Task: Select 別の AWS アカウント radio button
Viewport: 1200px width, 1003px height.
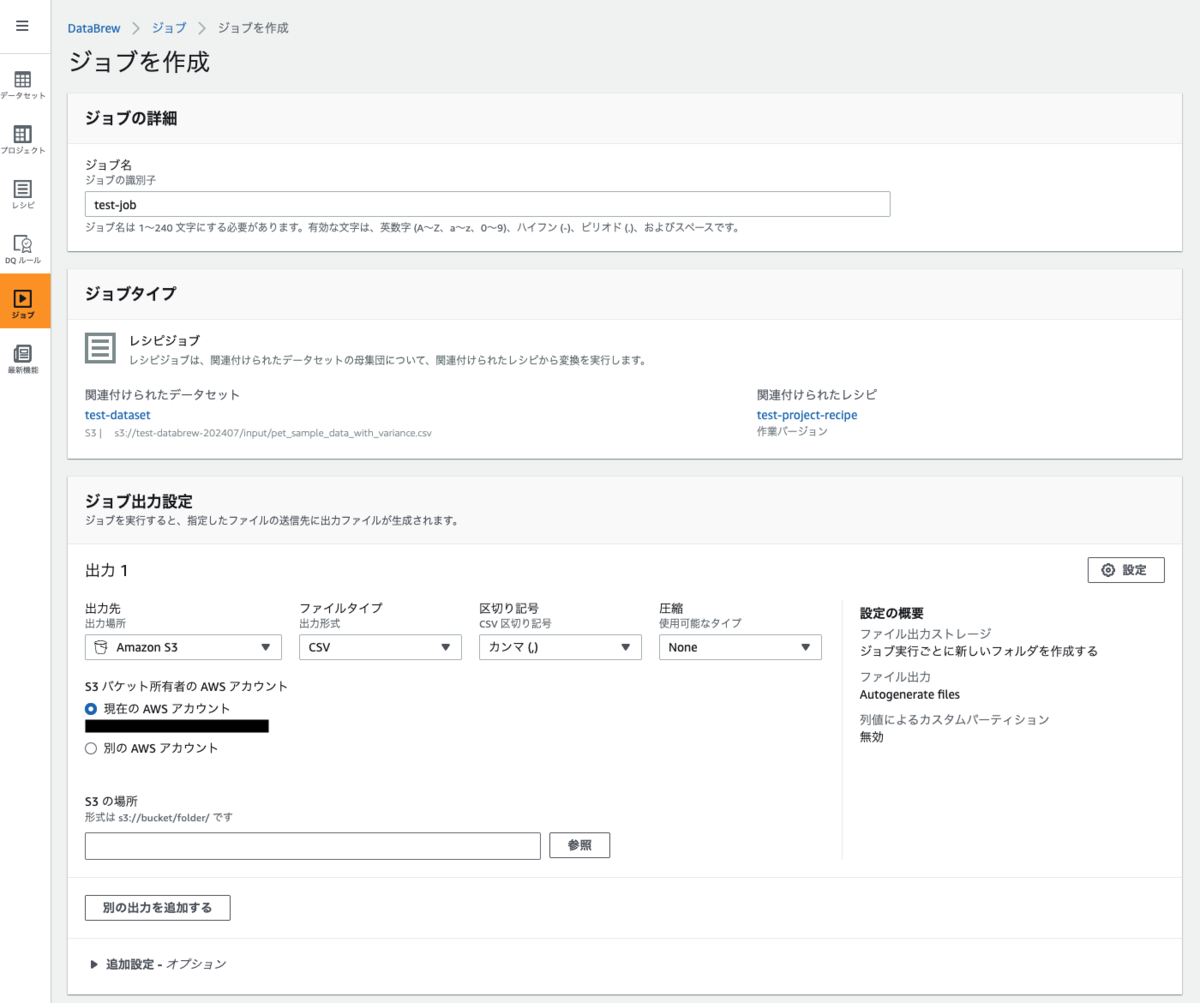Action: tap(91, 748)
